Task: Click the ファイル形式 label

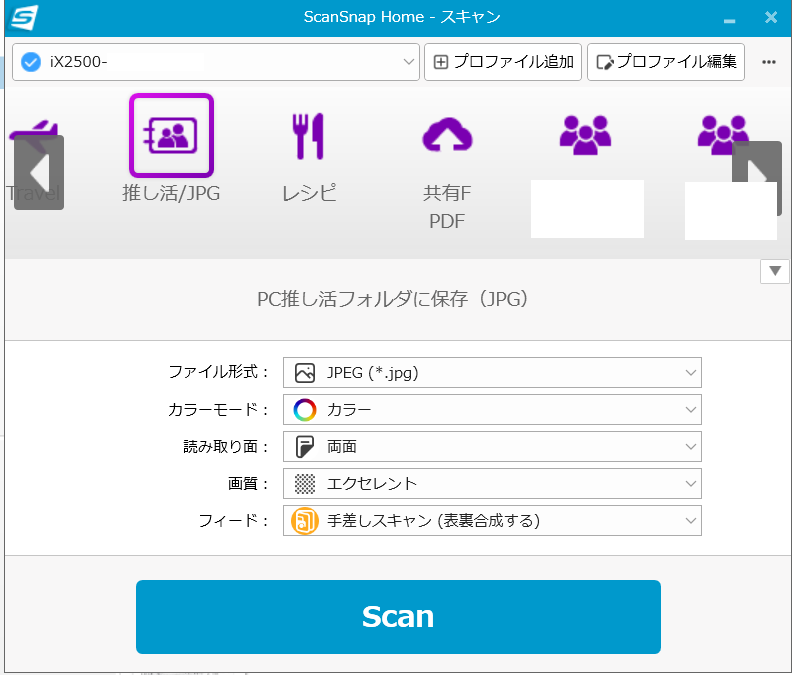Action: coord(218,372)
